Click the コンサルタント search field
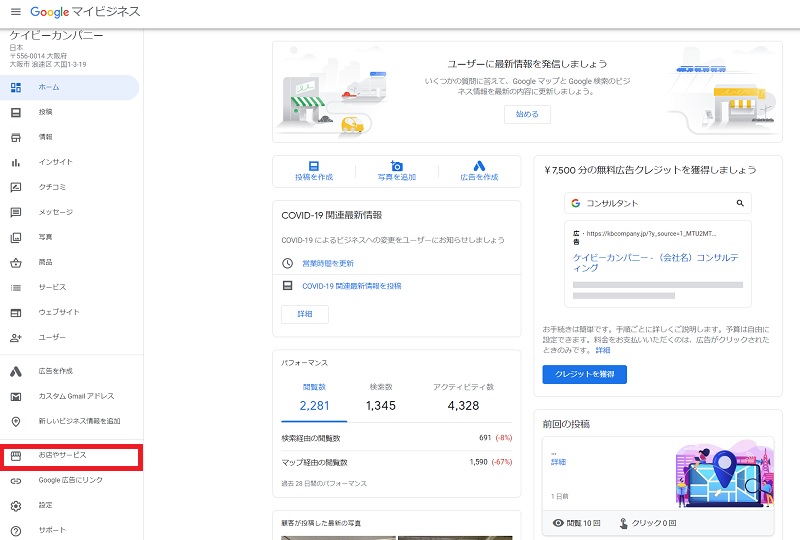 [x=658, y=203]
